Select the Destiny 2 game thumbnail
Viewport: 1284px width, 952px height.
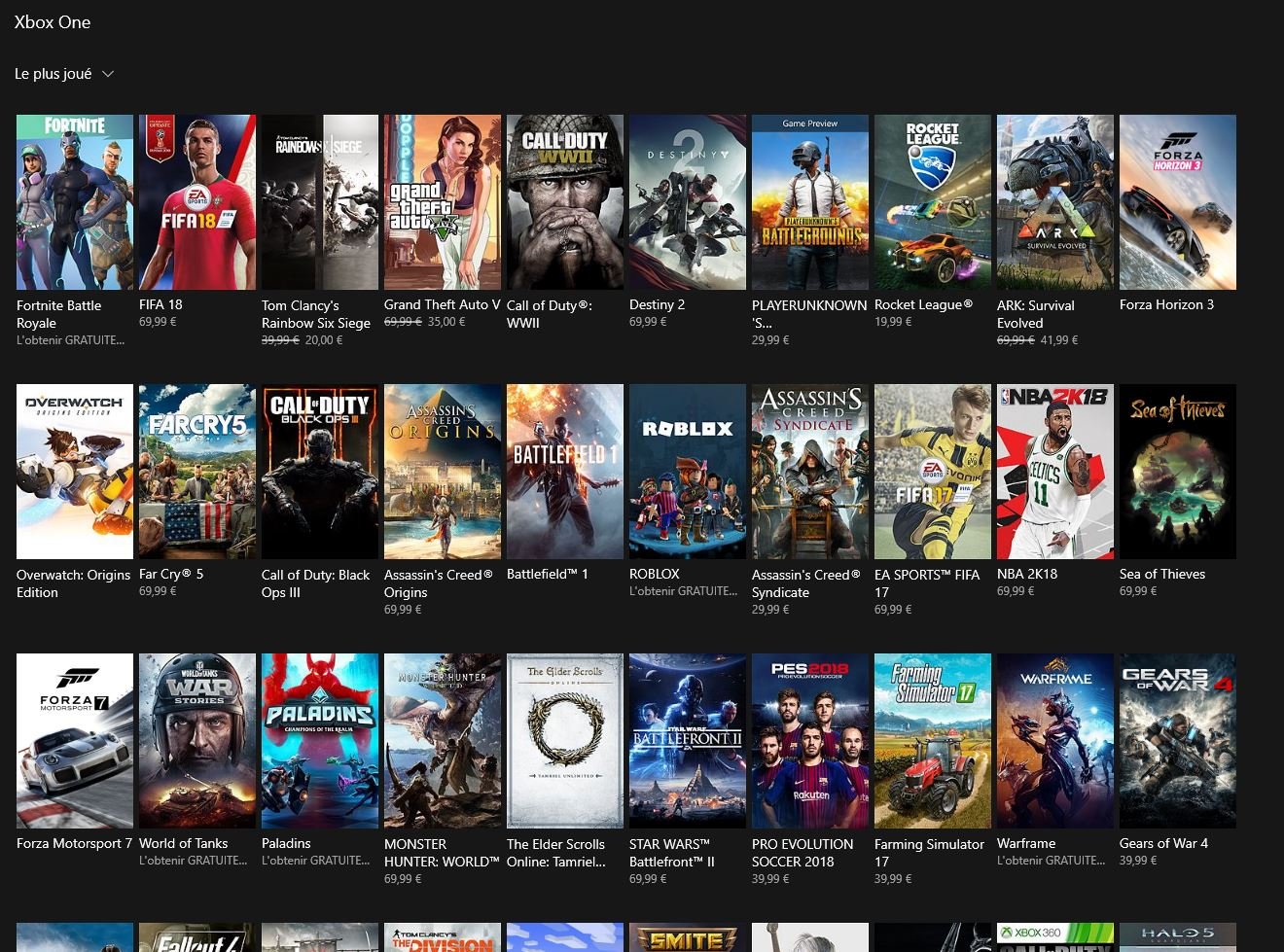tap(688, 202)
